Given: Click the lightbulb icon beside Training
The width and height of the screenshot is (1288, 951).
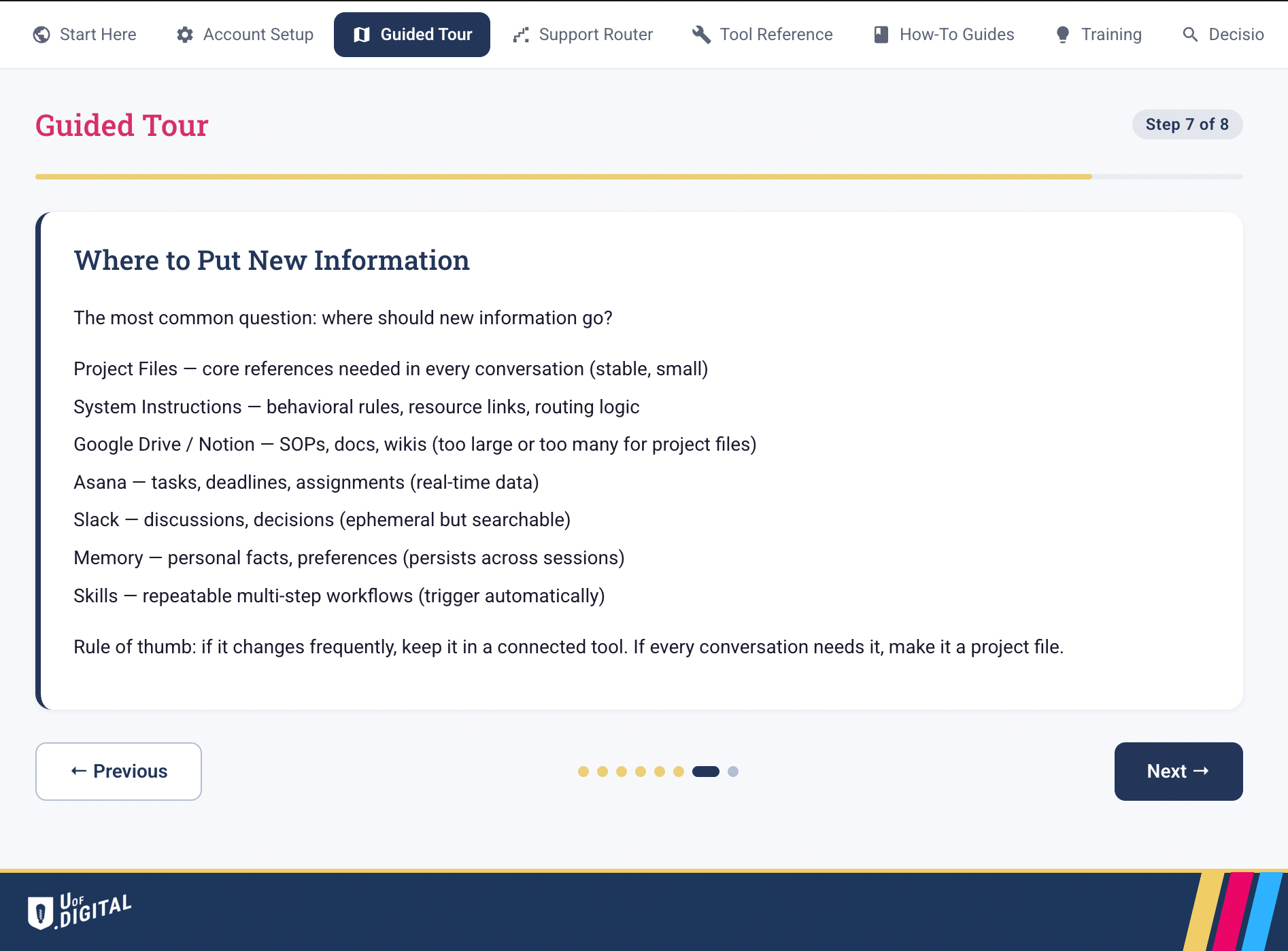Looking at the screenshot, I should pos(1063,35).
